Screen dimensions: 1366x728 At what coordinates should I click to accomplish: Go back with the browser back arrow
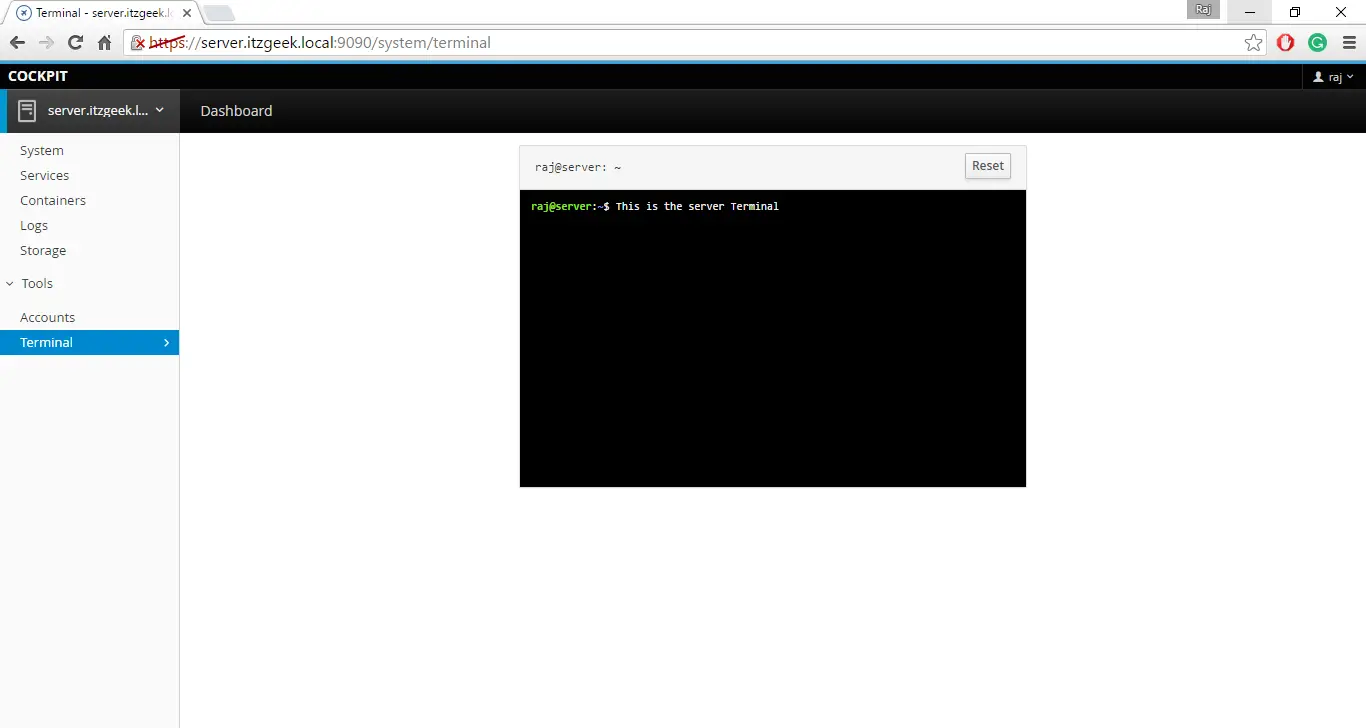[x=17, y=43]
